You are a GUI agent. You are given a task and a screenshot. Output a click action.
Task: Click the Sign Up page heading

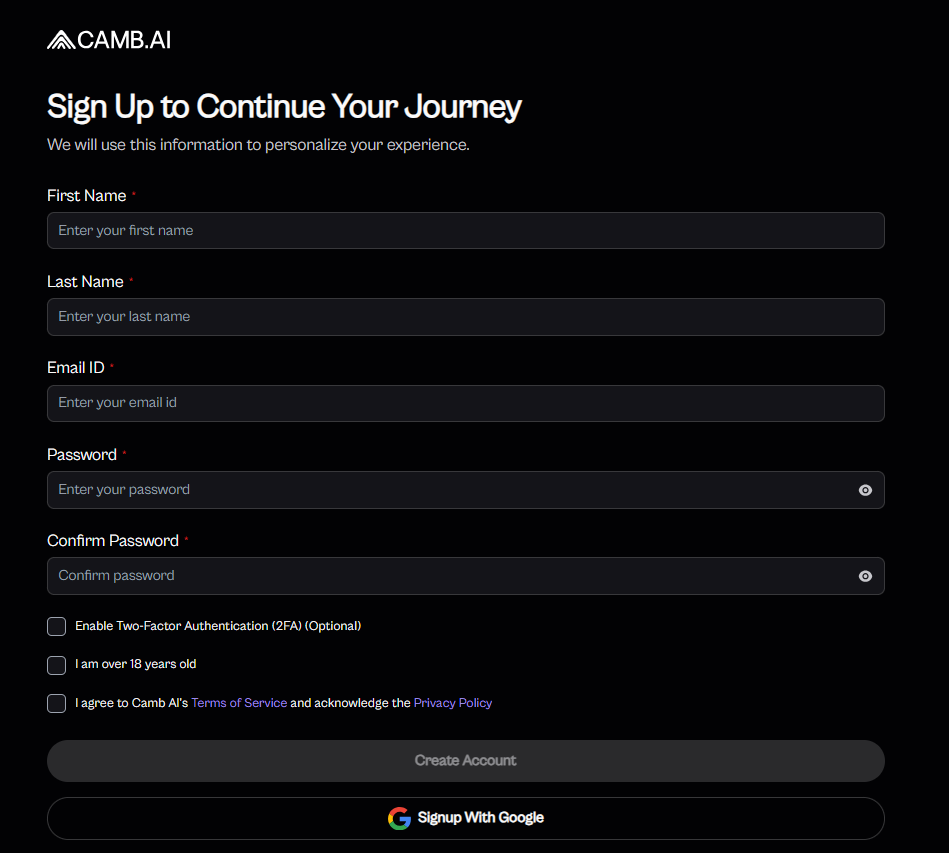click(284, 107)
